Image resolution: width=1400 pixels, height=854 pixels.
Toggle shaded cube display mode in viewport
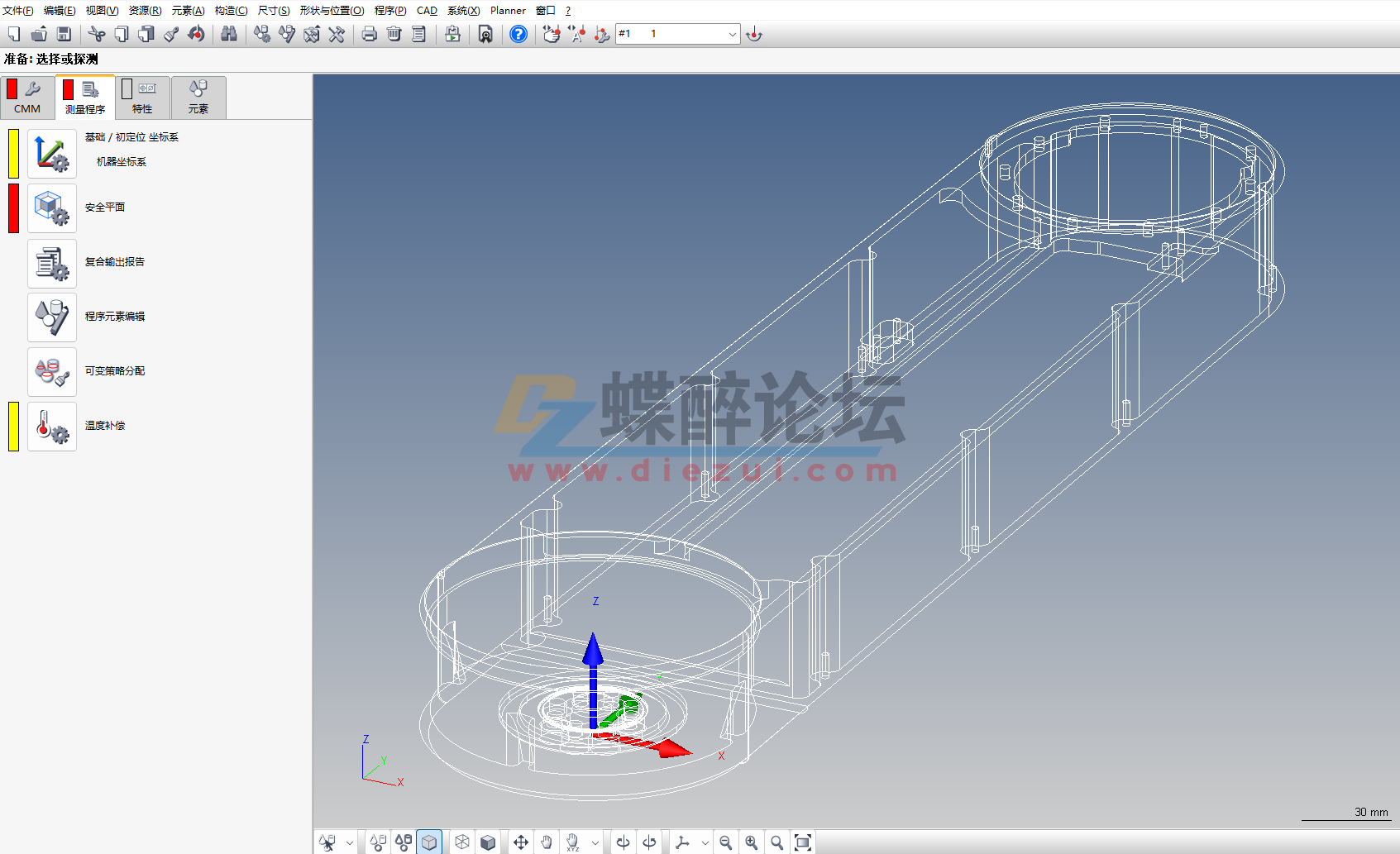click(x=430, y=842)
